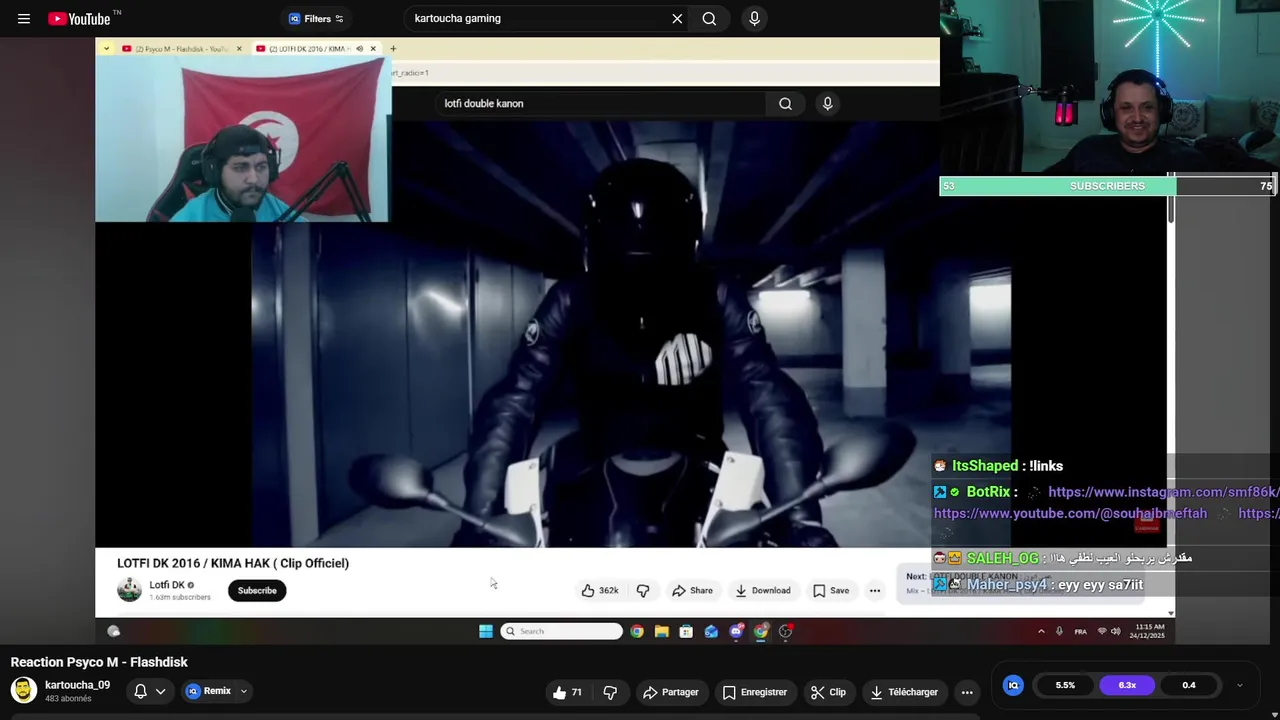The width and height of the screenshot is (1280, 720).
Task: Select the 0.4 stat pill
Action: (x=1189, y=685)
